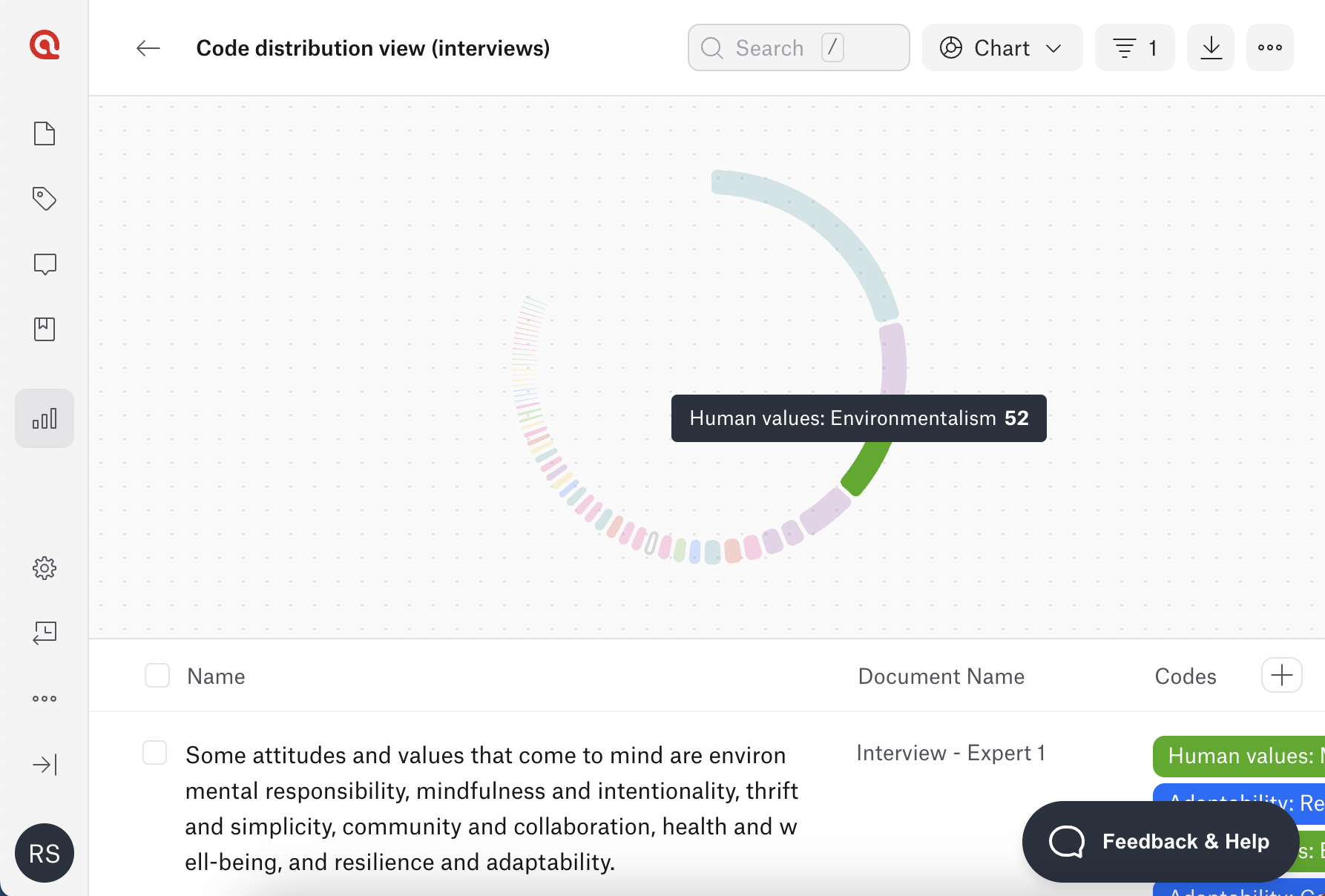Open the Documents page icon in sidebar
This screenshot has height=896, width=1325.
click(x=45, y=134)
